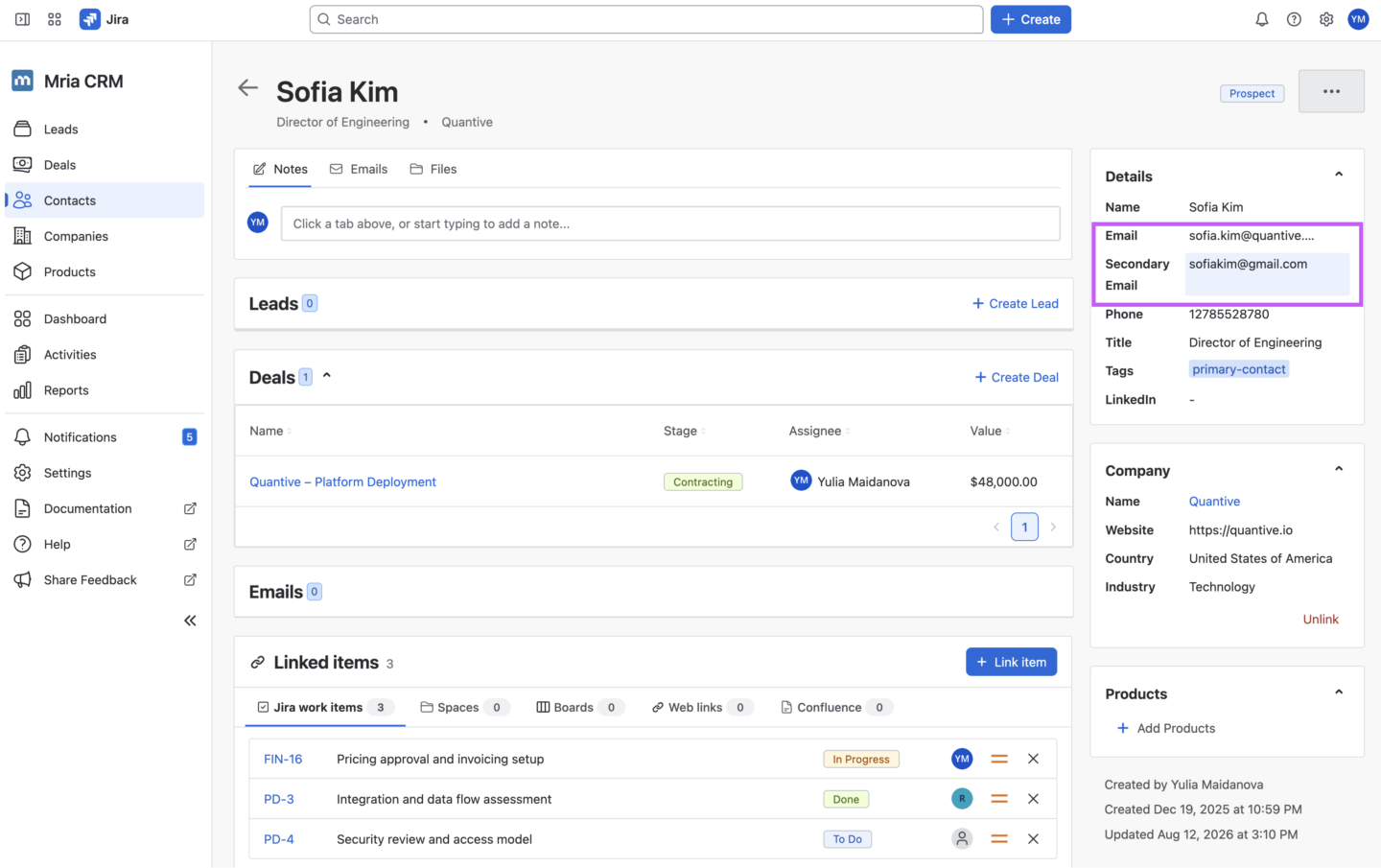Click the Jira logo

(x=105, y=19)
